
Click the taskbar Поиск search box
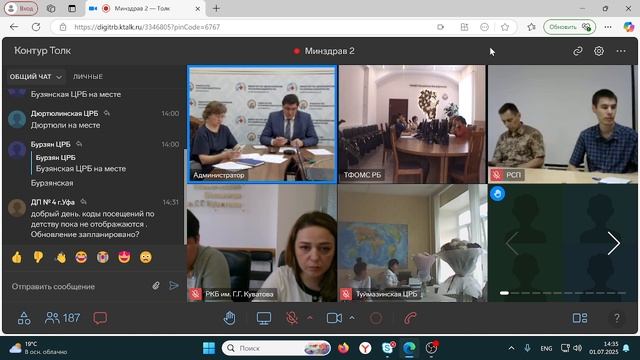276,348
